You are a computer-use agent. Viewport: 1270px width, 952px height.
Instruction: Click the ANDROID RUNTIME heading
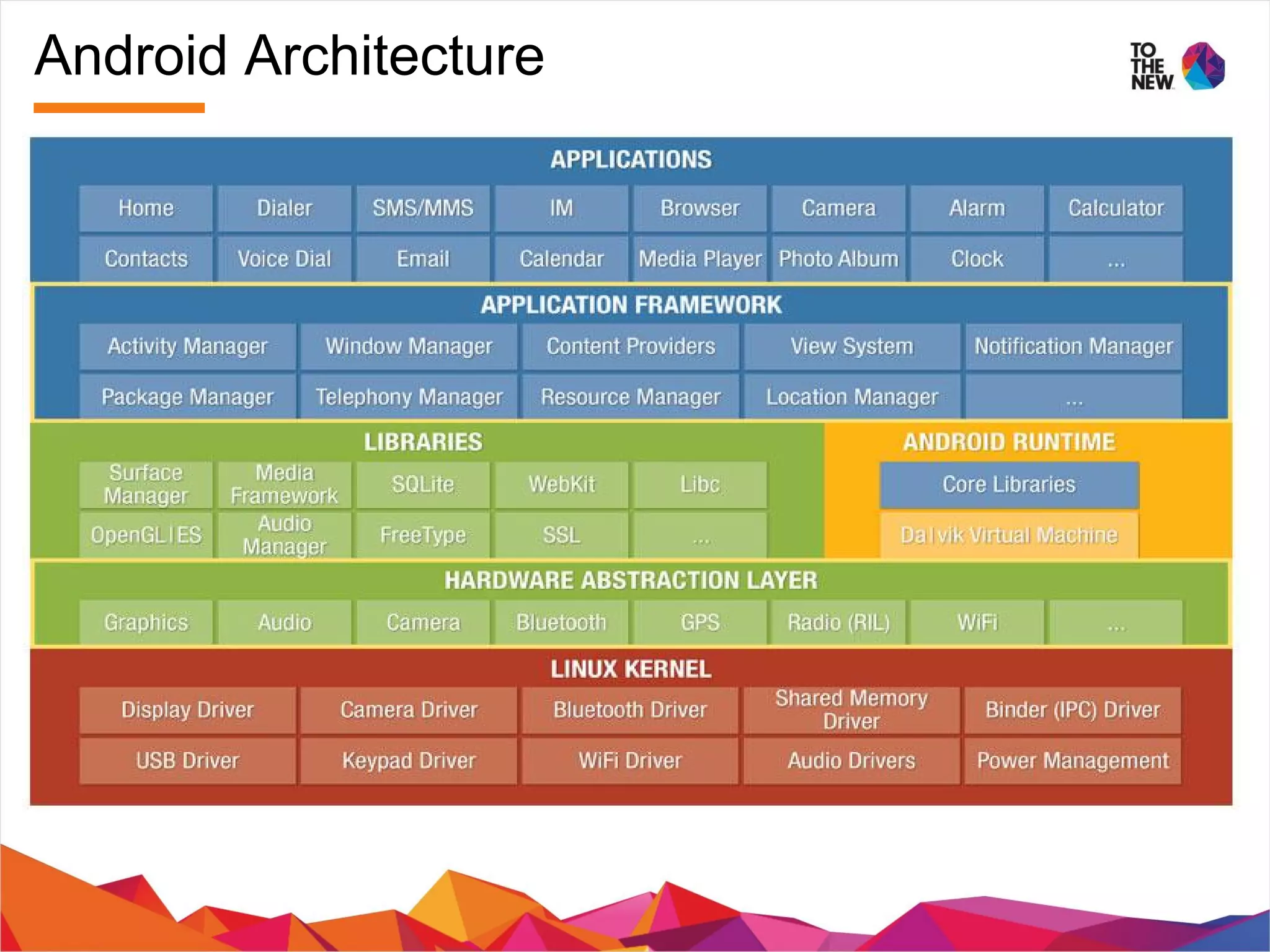1009,442
